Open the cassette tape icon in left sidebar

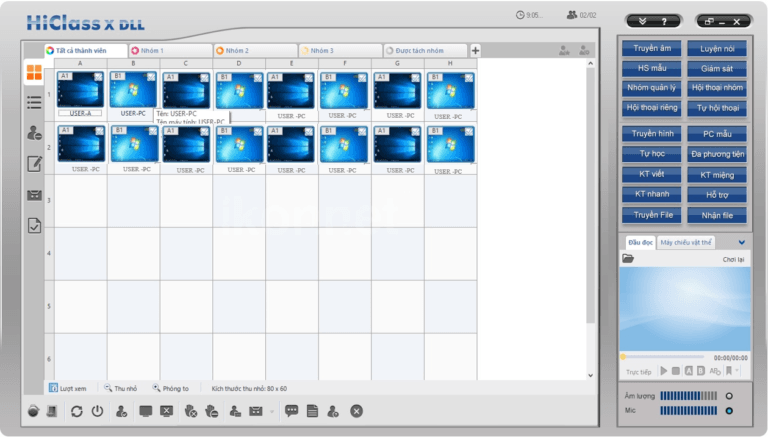pos(34,195)
